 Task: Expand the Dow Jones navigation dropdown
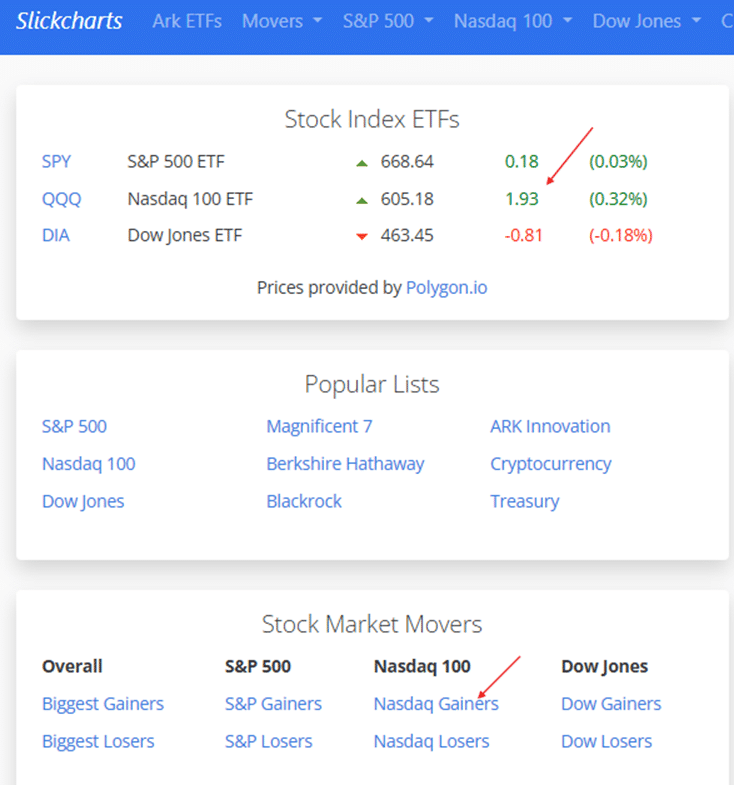click(646, 21)
